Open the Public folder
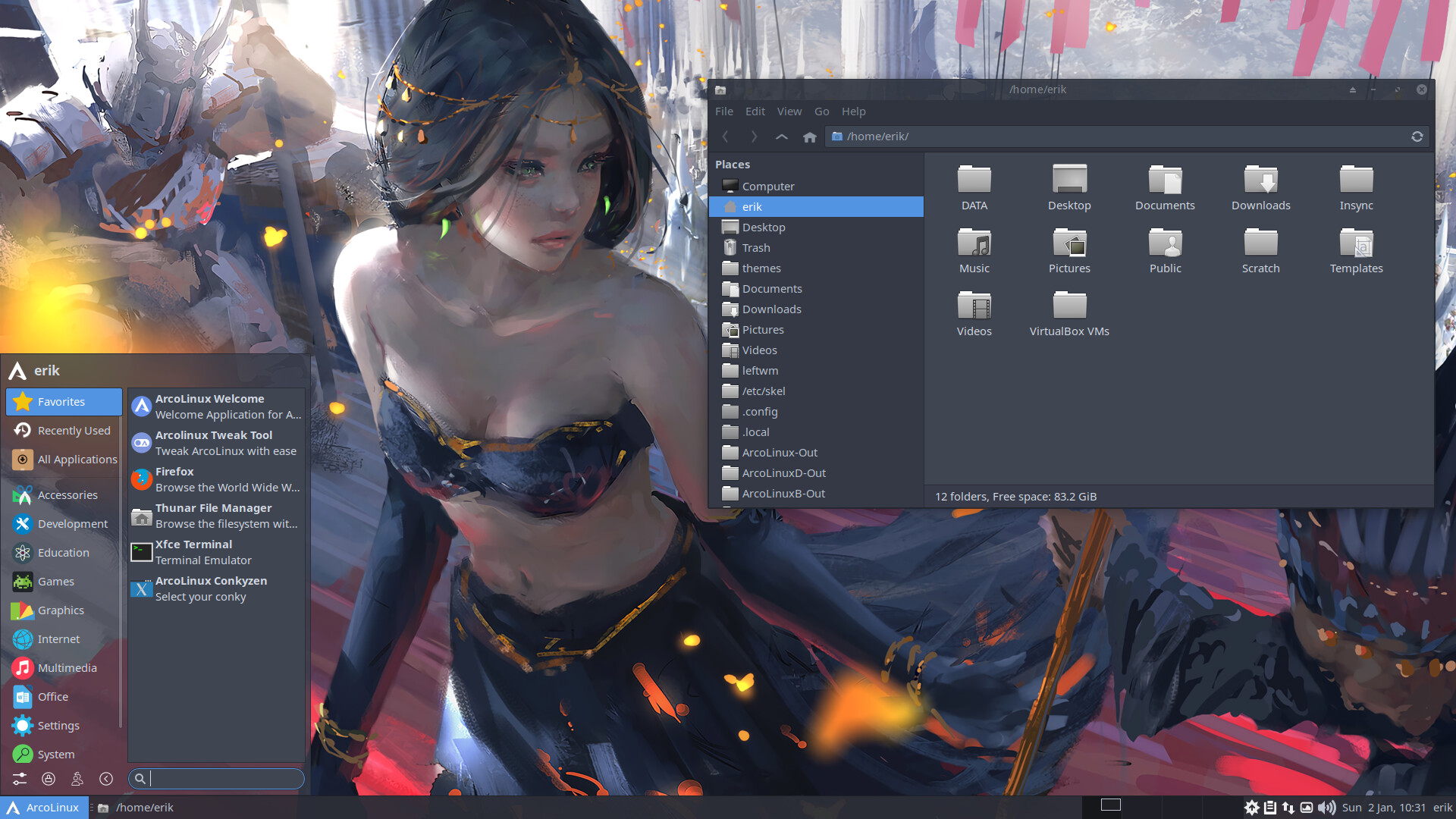 (x=1165, y=250)
